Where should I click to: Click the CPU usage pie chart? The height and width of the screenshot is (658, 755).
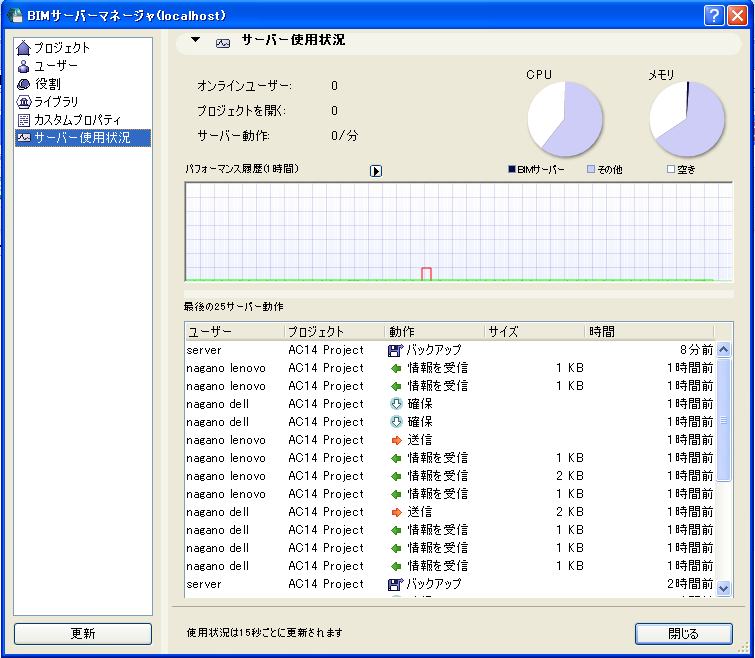(x=565, y=120)
